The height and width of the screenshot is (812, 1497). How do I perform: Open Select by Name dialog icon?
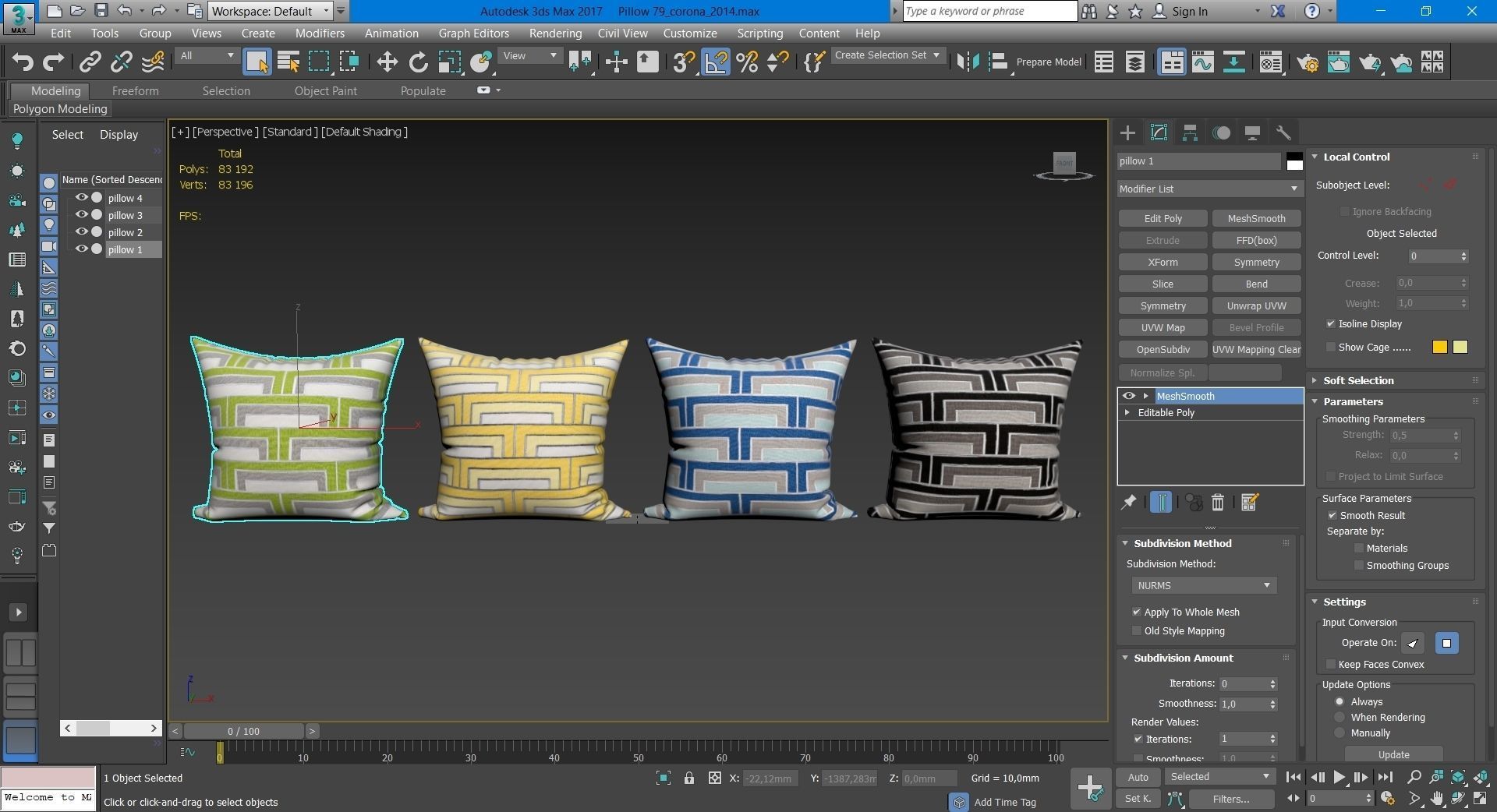pos(288,62)
